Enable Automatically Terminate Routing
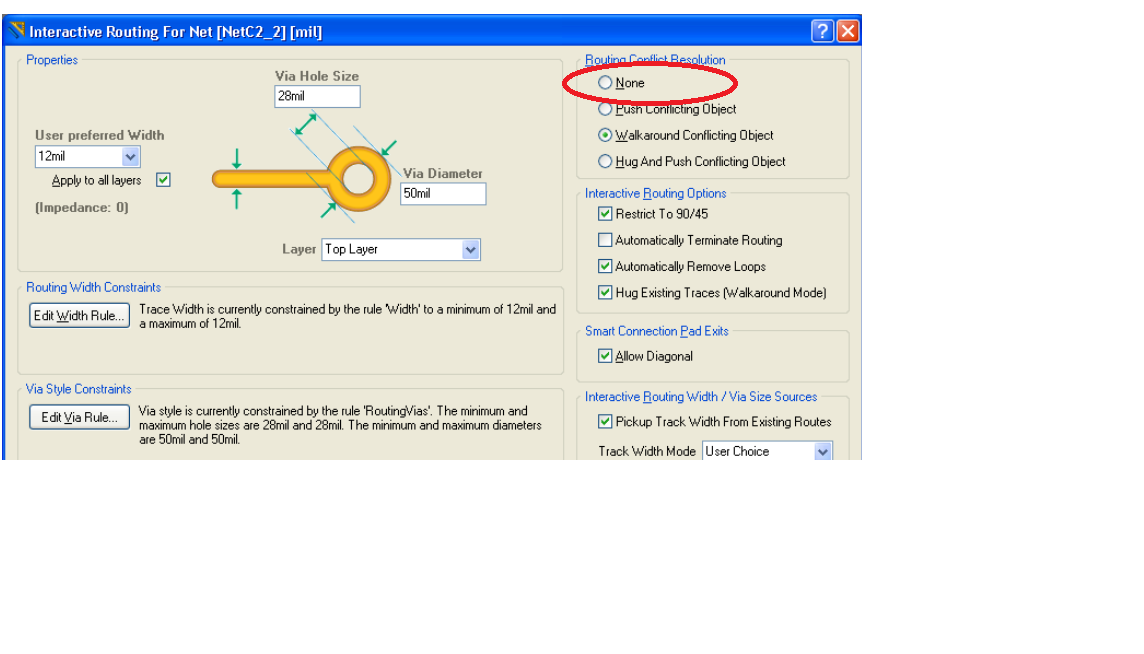This screenshot has width=1144, height=654. coord(604,240)
